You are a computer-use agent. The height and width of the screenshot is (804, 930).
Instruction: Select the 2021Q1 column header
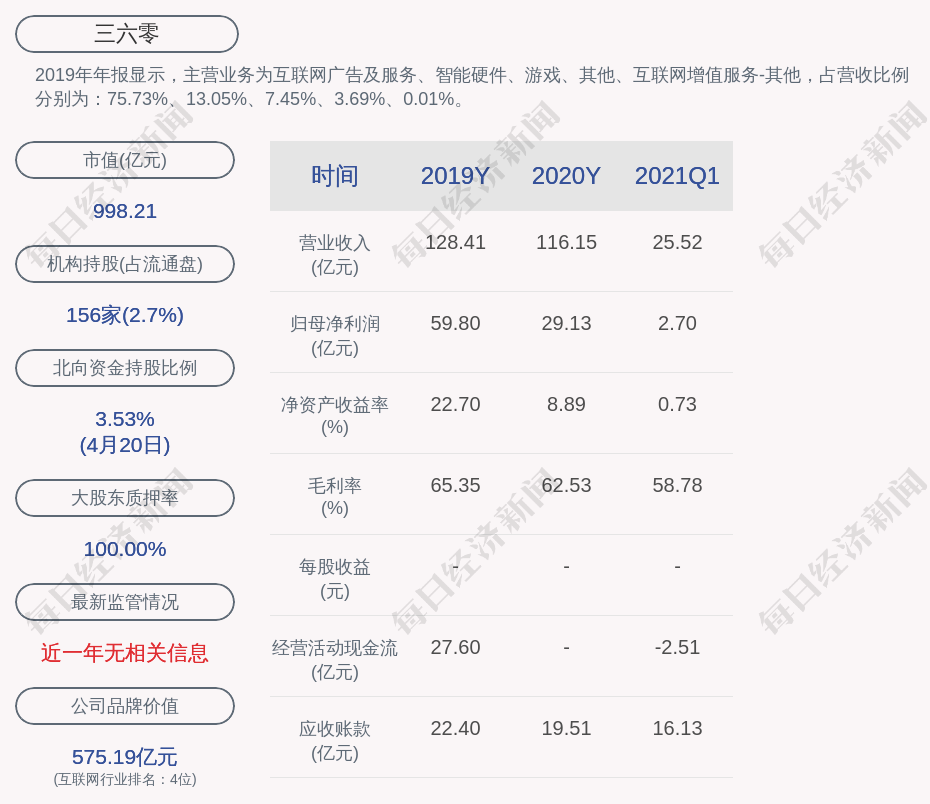click(677, 176)
